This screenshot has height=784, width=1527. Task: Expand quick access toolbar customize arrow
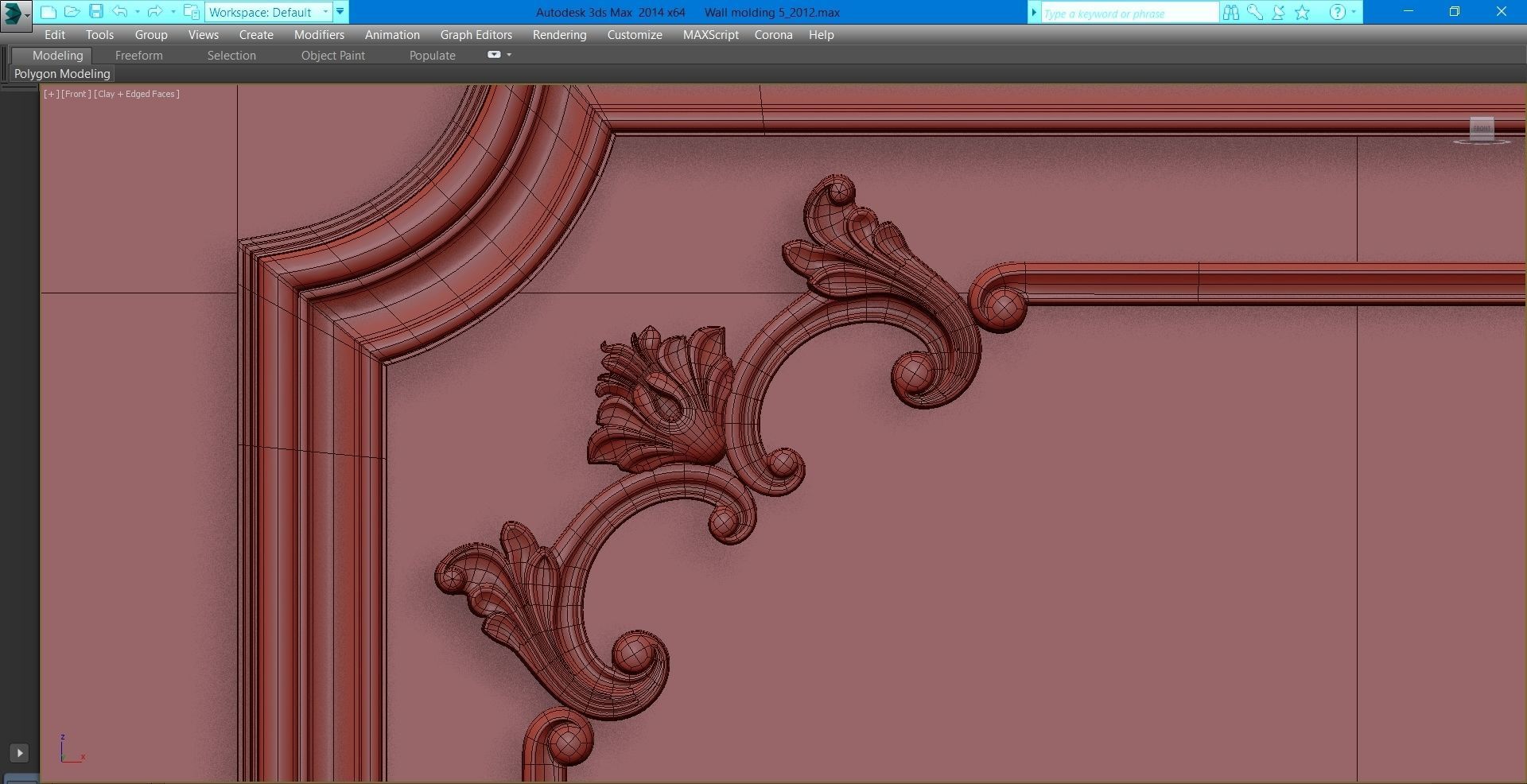point(340,12)
